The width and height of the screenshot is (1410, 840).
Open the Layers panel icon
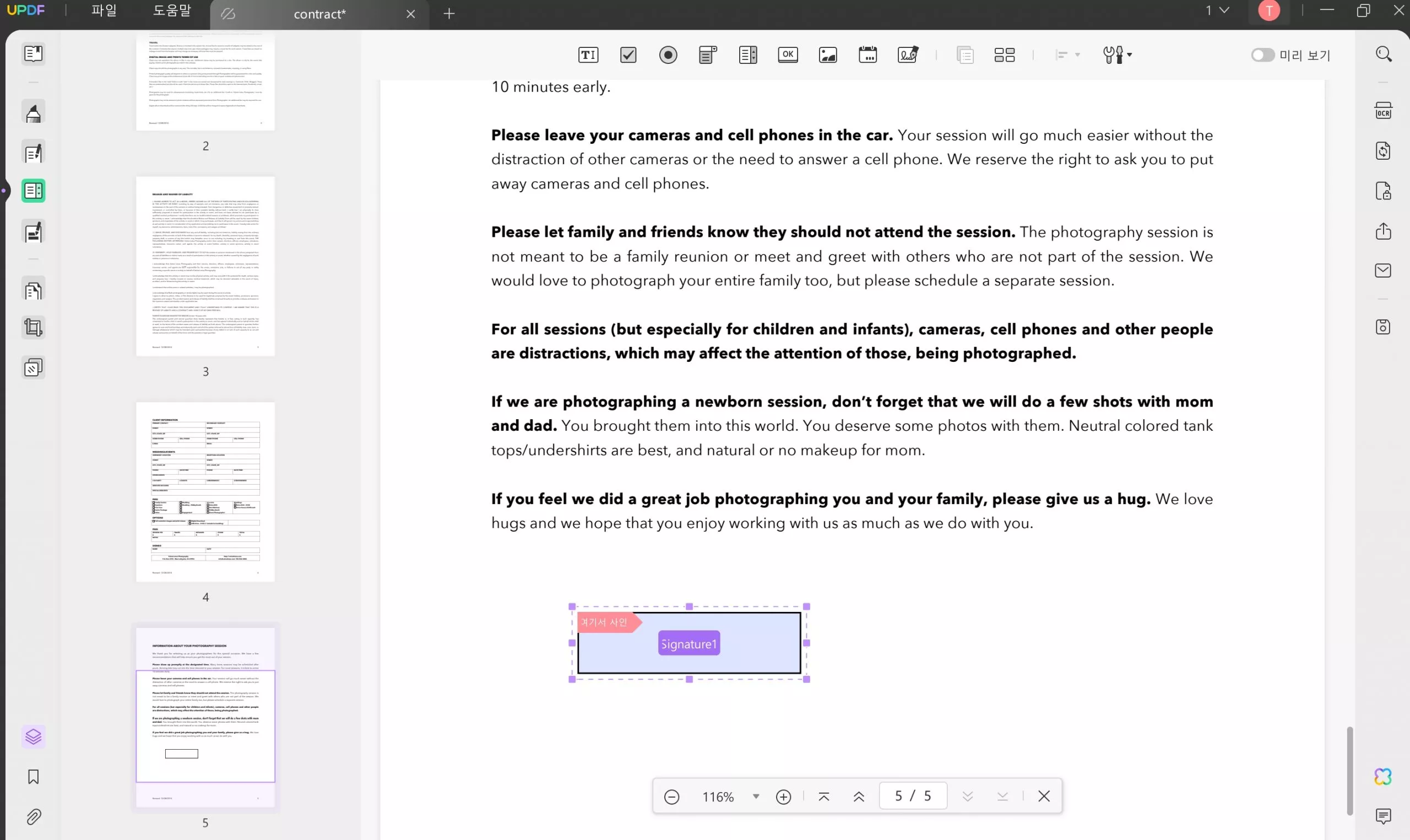point(34,737)
